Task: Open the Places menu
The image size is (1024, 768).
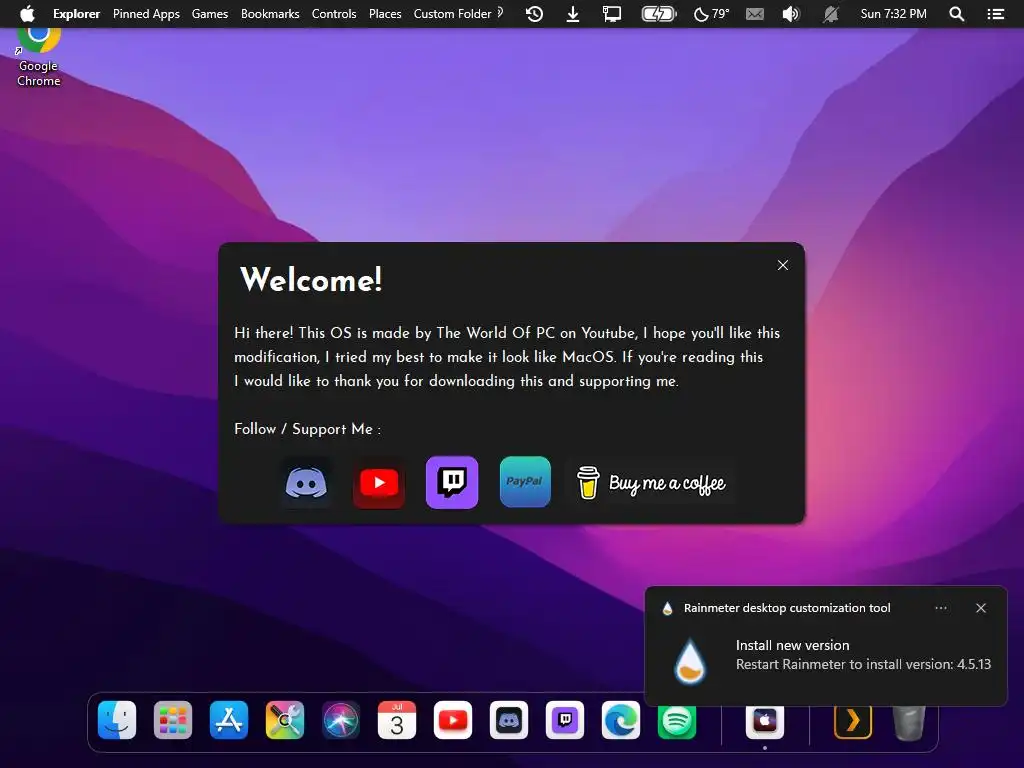Action: click(385, 14)
